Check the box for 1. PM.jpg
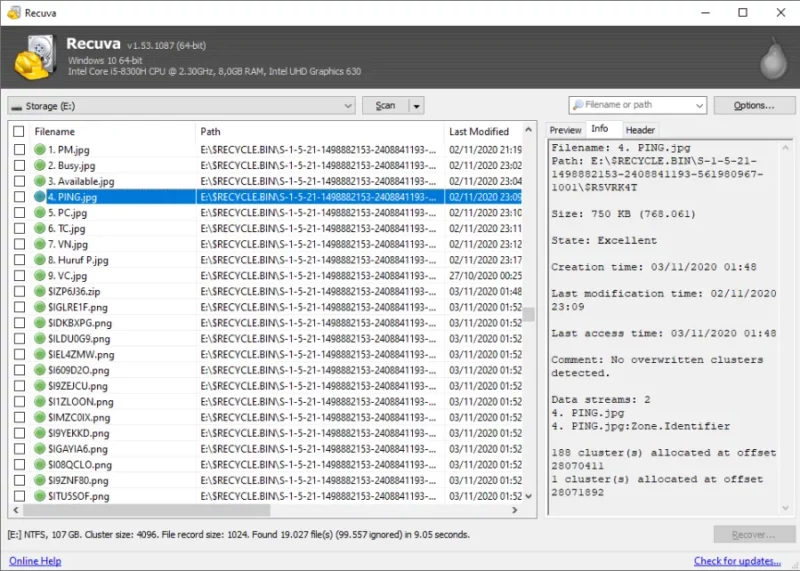This screenshot has width=800, height=571. click(19, 150)
